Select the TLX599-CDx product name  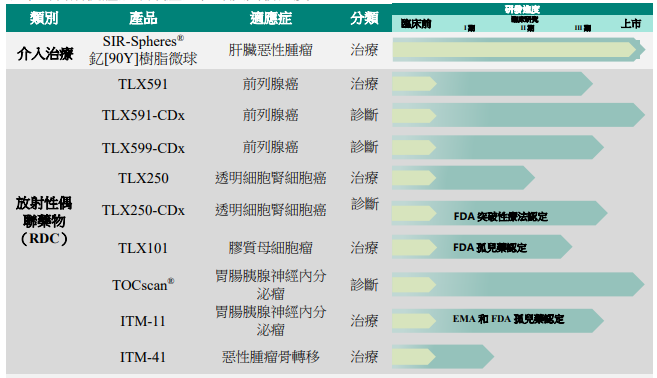pos(143,148)
